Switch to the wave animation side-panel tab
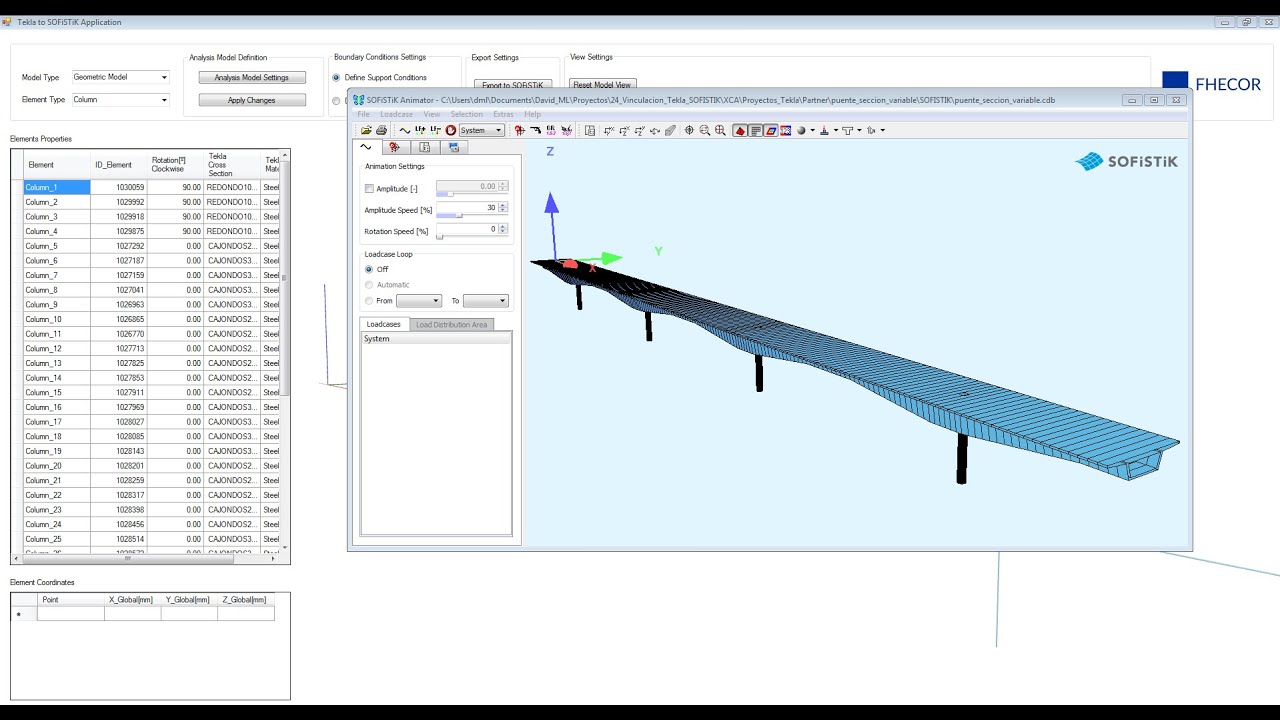The image size is (1280, 720). point(366,147)
